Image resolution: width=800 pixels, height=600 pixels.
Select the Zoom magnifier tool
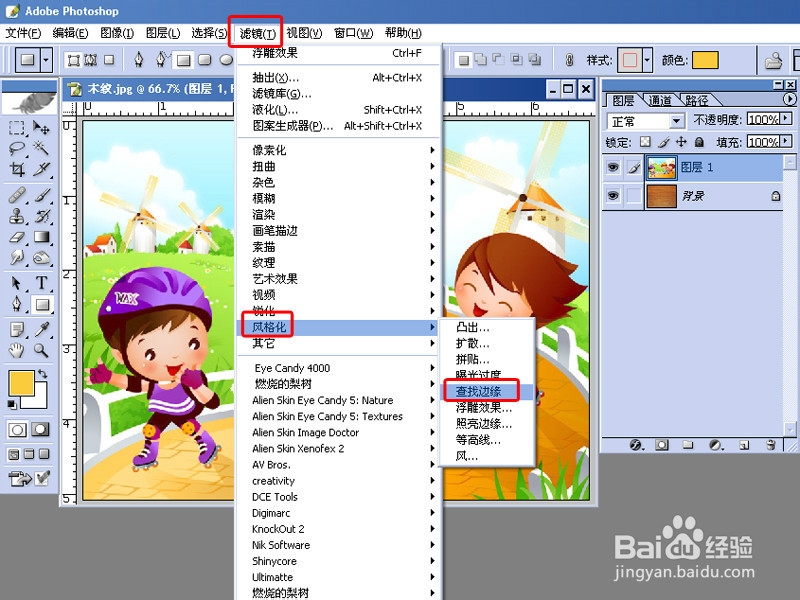coord(41,350)
